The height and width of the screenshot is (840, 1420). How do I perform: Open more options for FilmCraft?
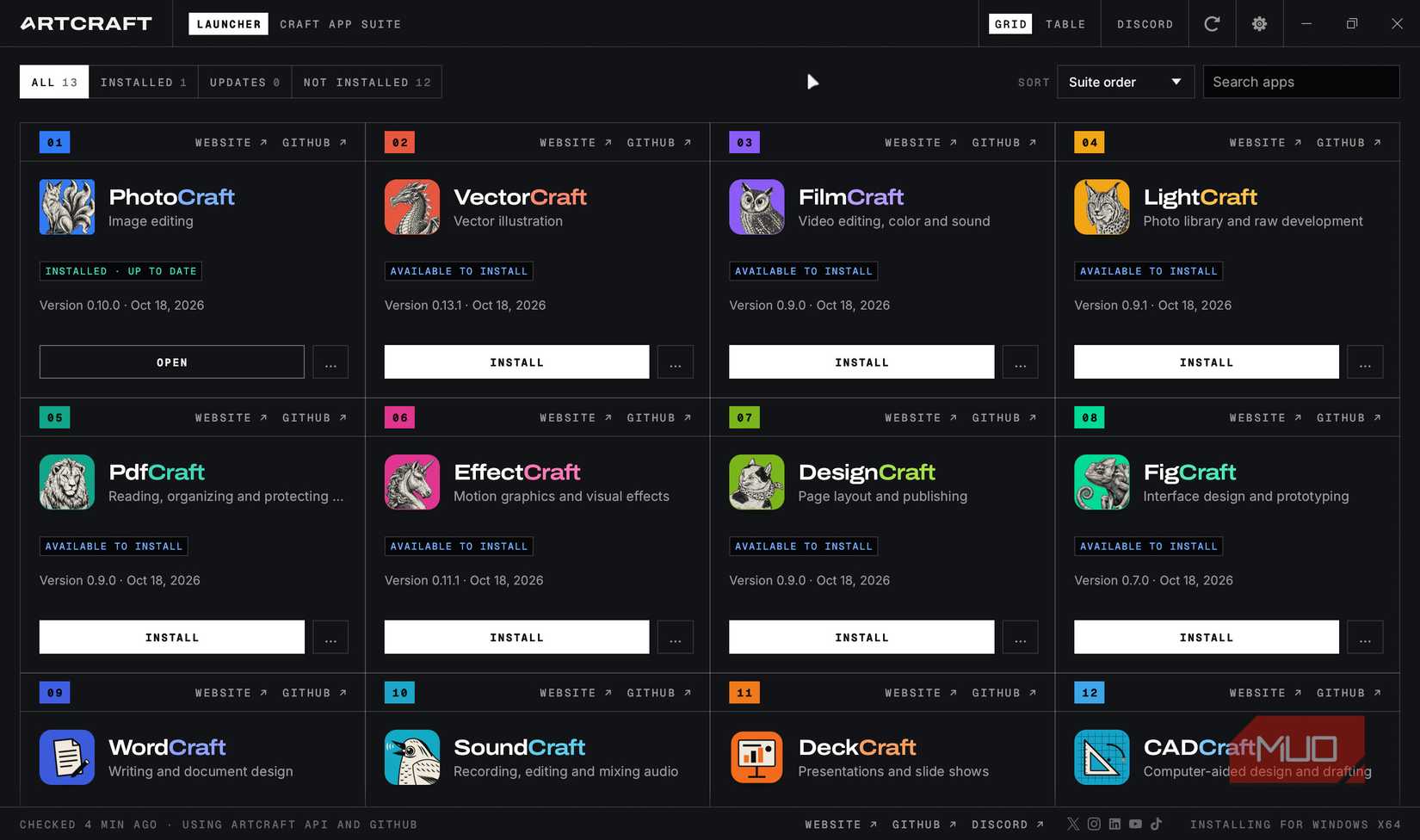point(1020,362)
